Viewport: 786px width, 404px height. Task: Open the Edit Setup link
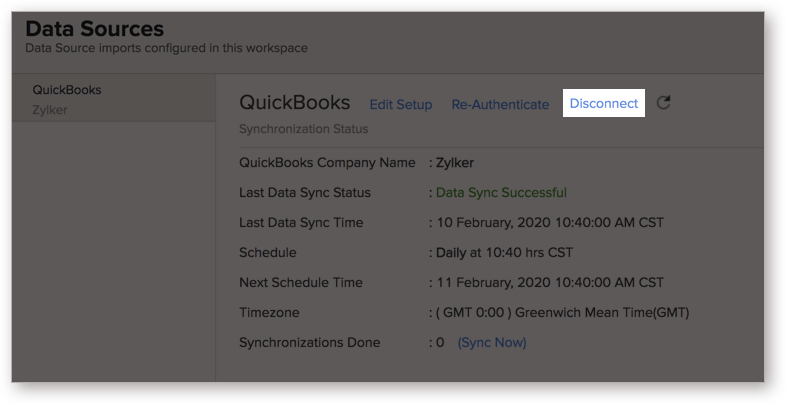tap(401, 104)
